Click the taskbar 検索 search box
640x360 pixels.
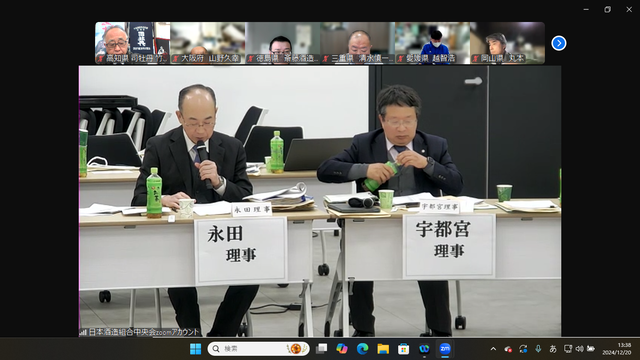click(258, 349)
